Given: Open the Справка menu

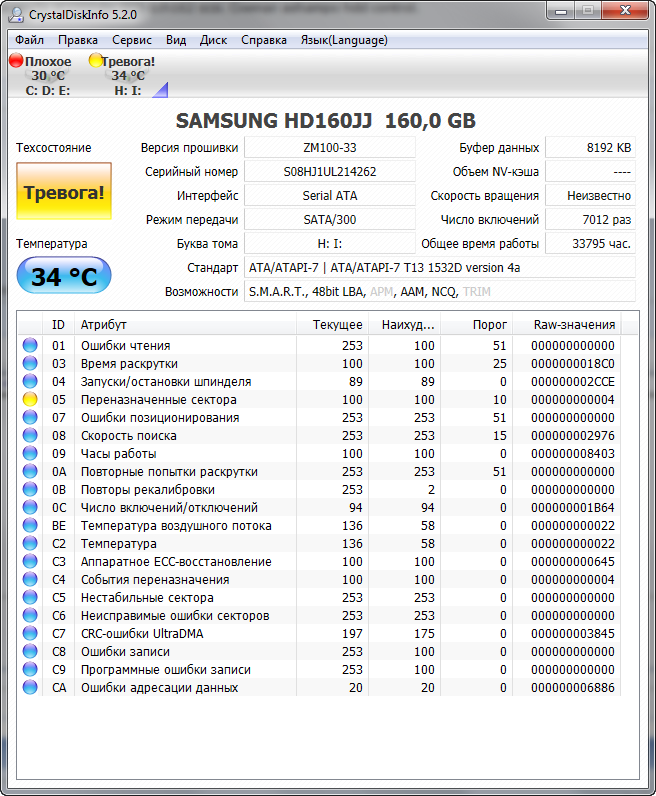Looking at the screenshot, I should pos(264,40).
